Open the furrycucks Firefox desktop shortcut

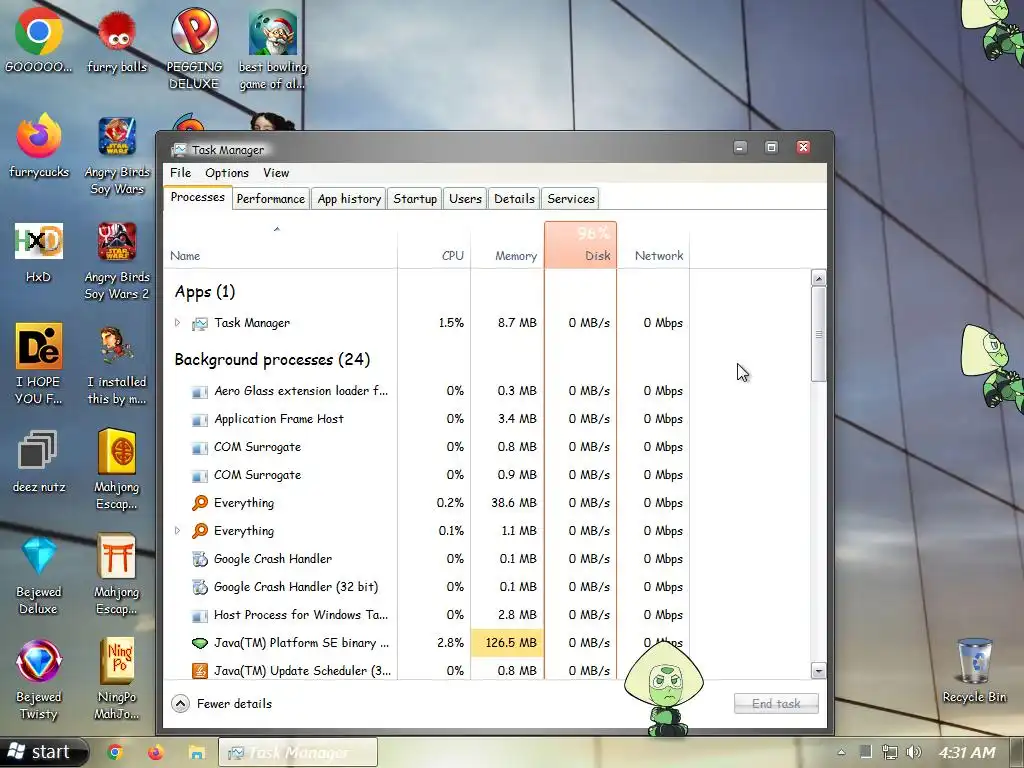[39, 145]
